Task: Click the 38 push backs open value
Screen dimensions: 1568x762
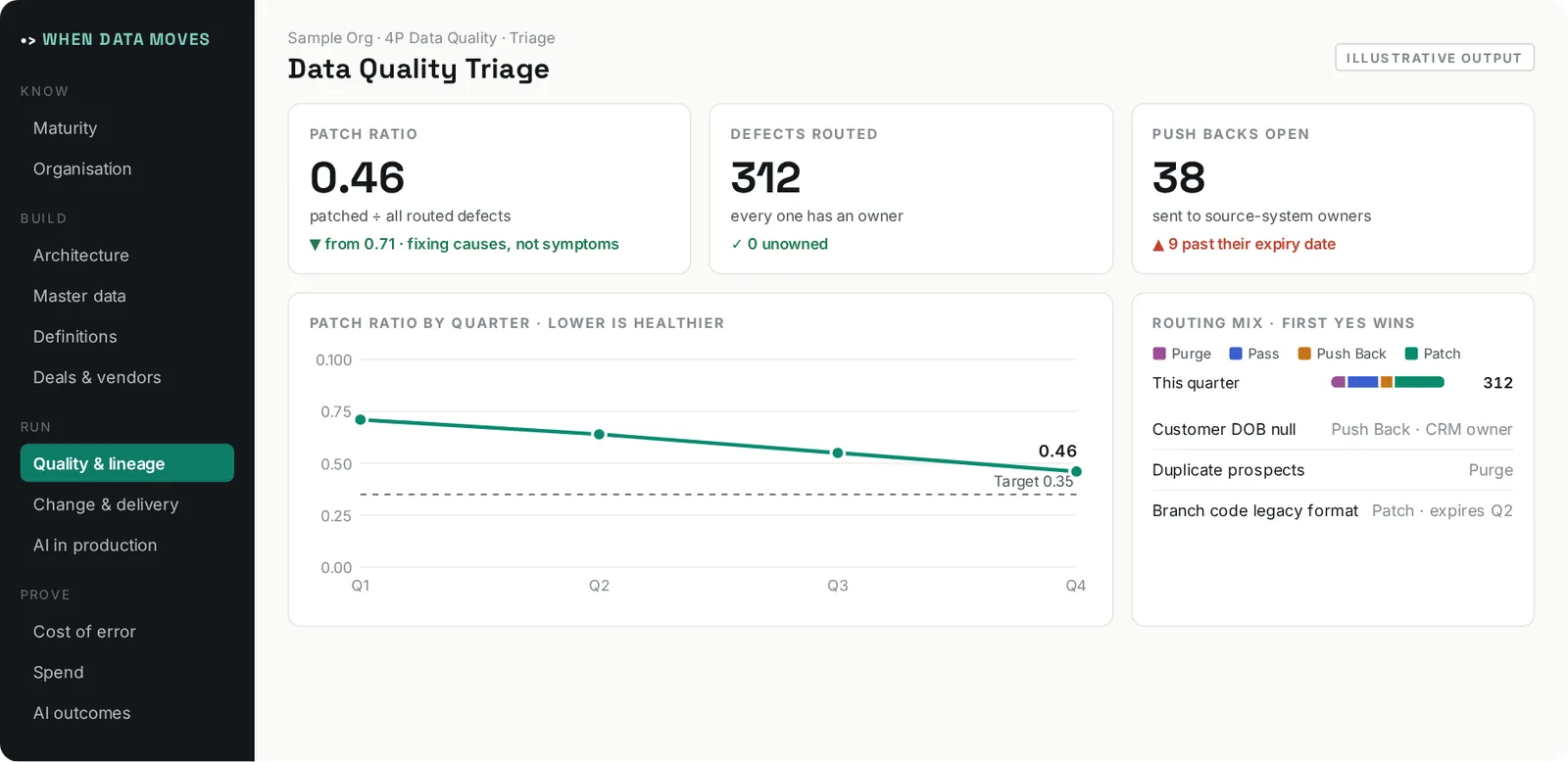Action: pos(1179,178)
